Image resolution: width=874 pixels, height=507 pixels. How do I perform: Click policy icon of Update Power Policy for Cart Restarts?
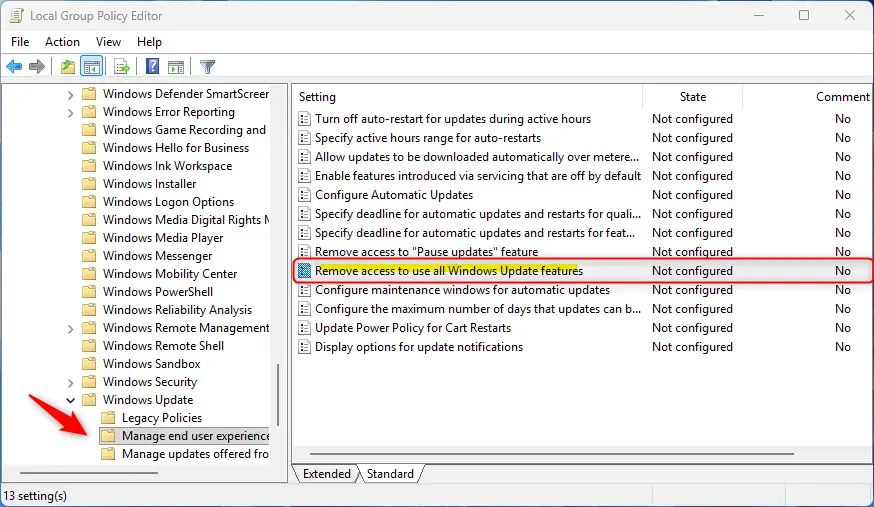(304, 328)
